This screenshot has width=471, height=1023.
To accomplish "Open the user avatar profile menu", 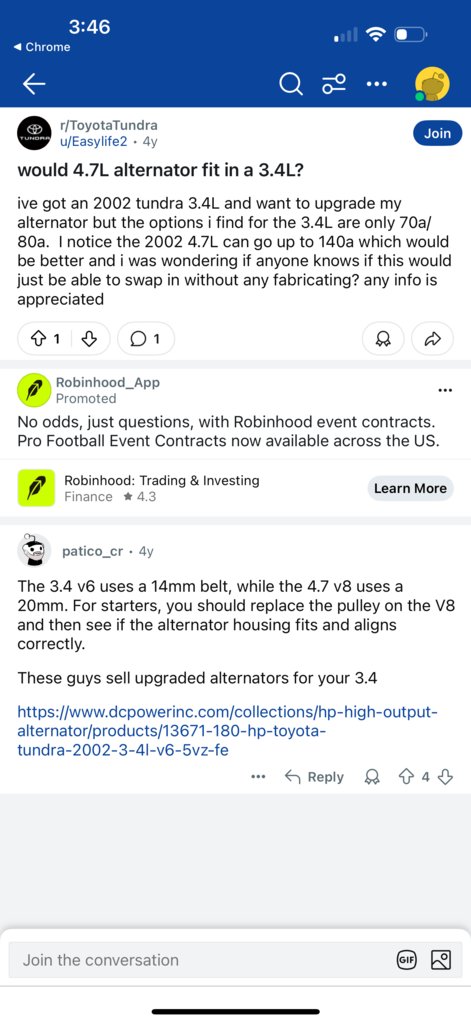I will click(x=433, y=85).
